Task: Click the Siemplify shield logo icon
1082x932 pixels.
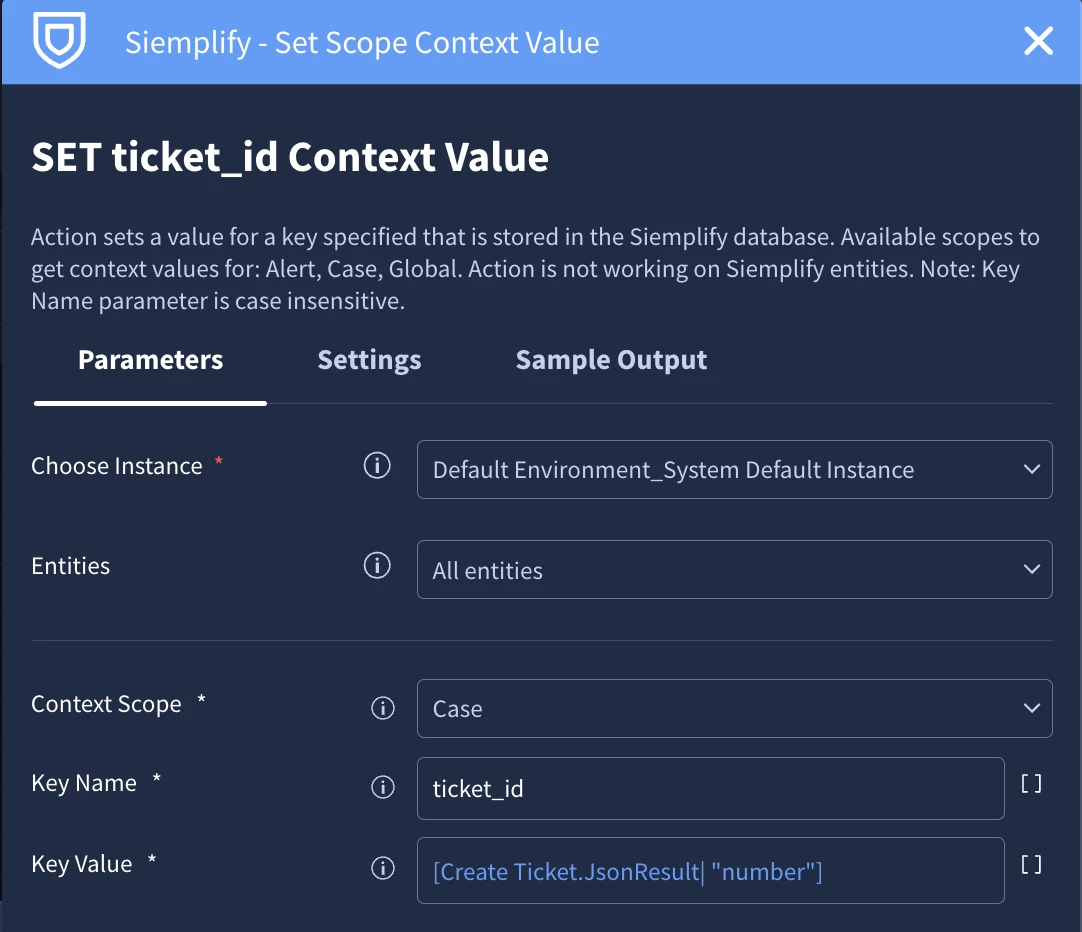Action: tap(59, 40)
